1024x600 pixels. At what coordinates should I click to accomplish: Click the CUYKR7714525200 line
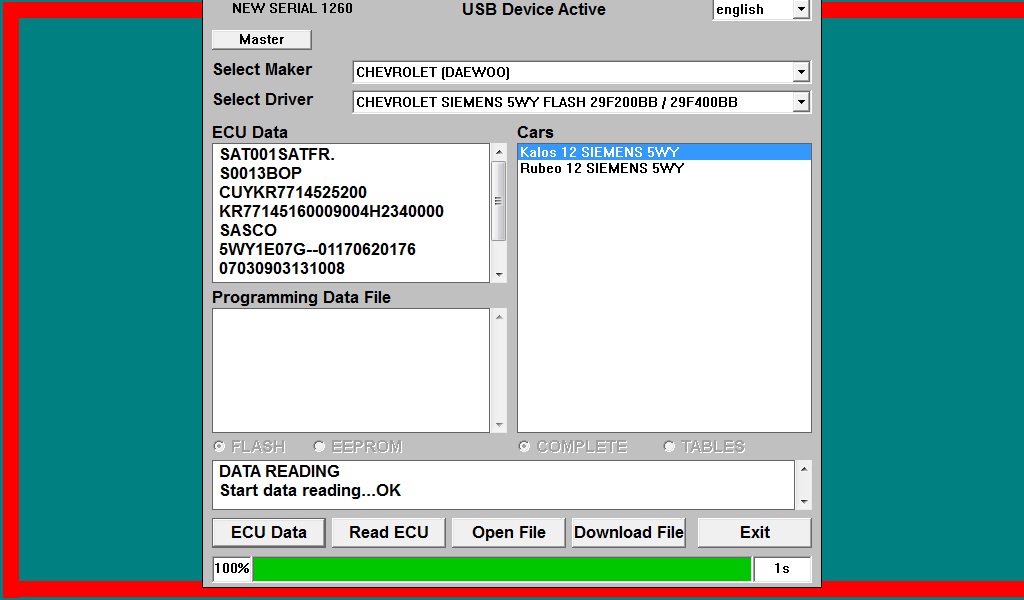(x=293, y=193)
